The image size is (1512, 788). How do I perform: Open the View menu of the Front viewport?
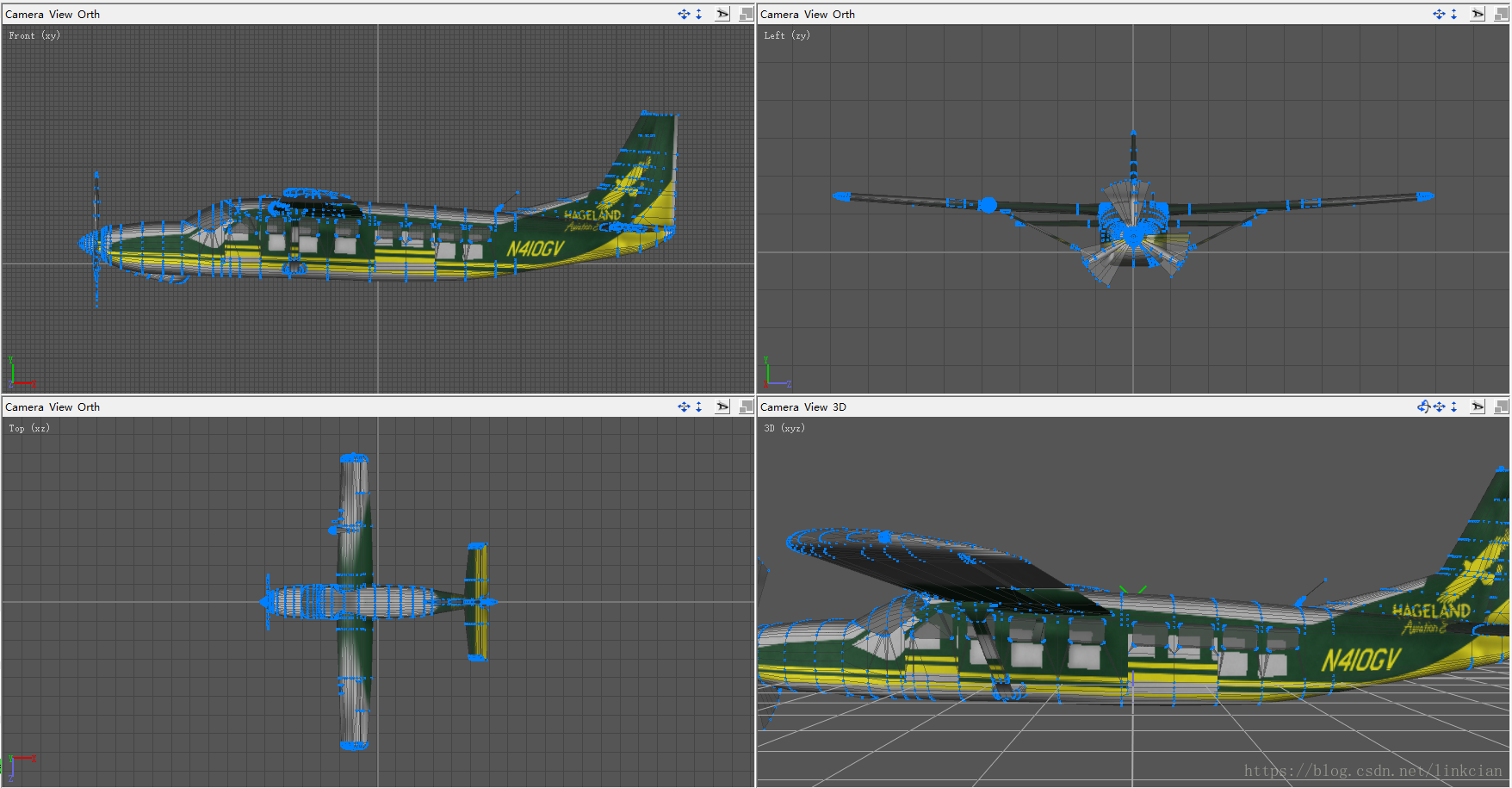61,14
